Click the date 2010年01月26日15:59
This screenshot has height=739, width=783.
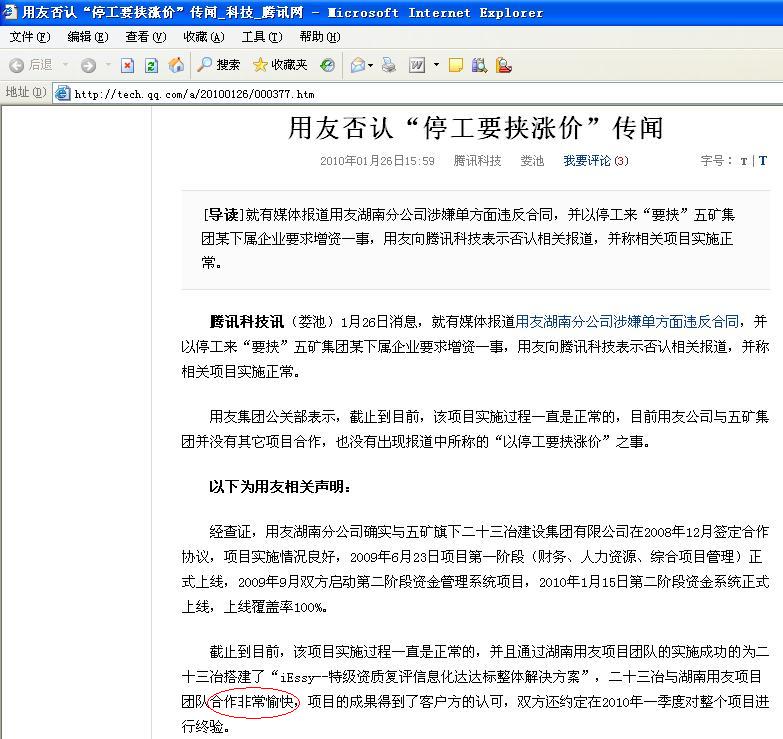pos(377,161)
